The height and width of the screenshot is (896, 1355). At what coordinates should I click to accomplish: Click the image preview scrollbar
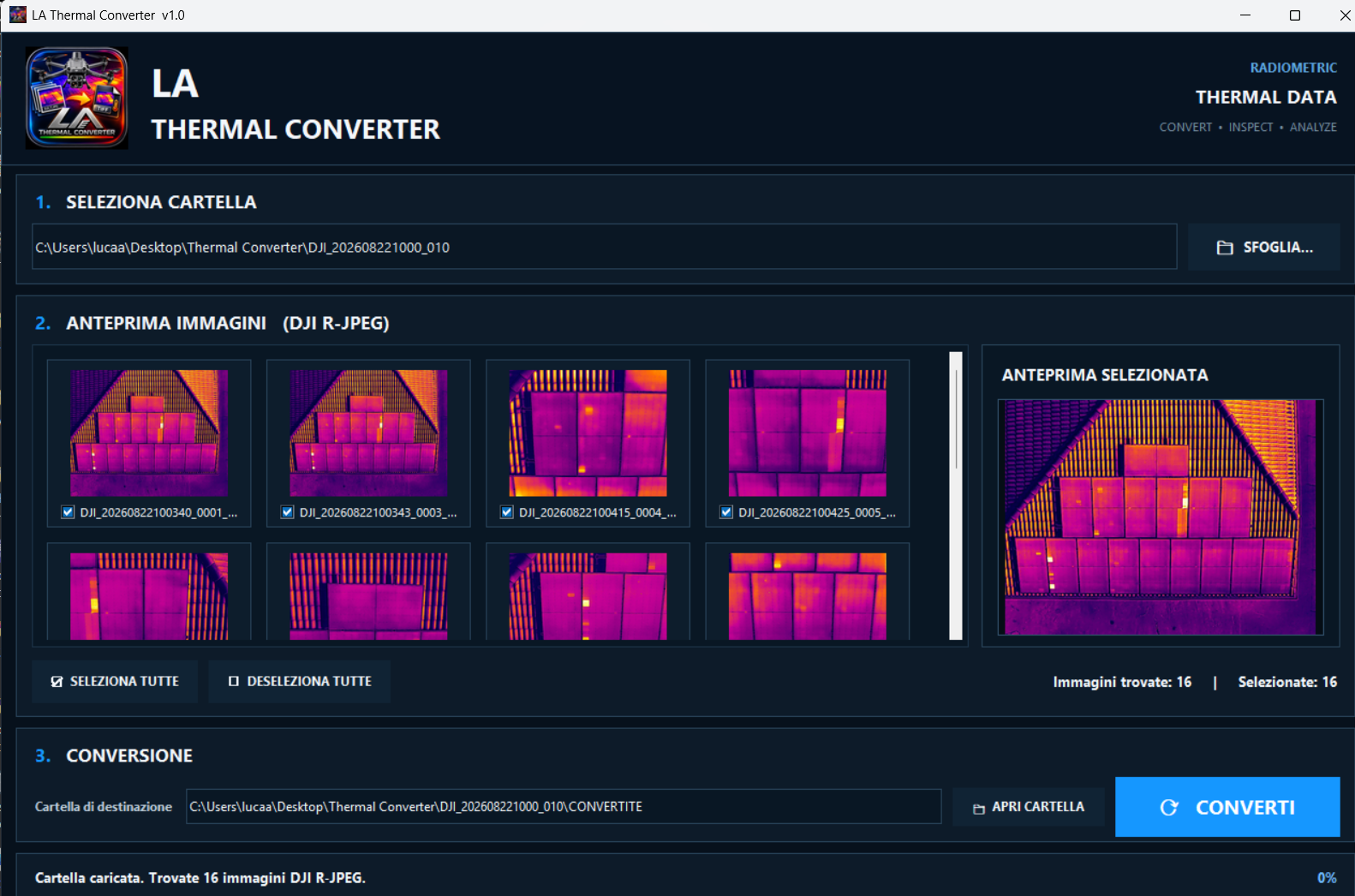(x=956, y=495)
